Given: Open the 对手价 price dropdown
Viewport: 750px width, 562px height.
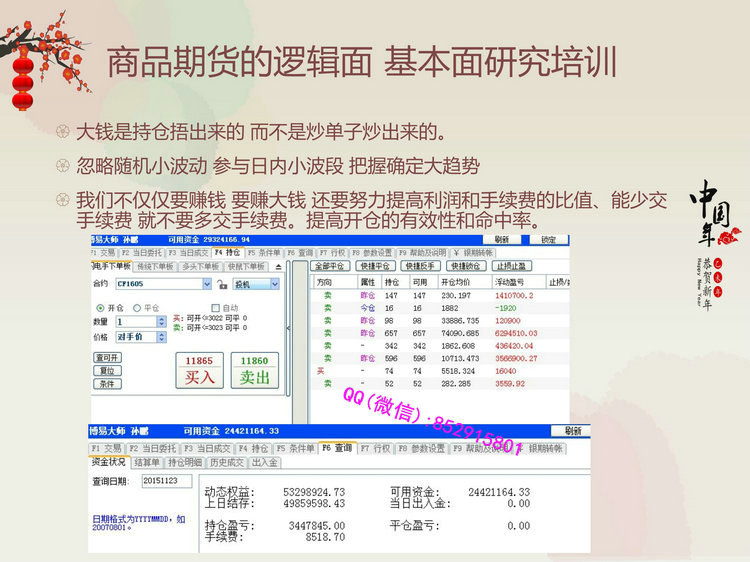Looking at the screenshot, I should [162, 337].
